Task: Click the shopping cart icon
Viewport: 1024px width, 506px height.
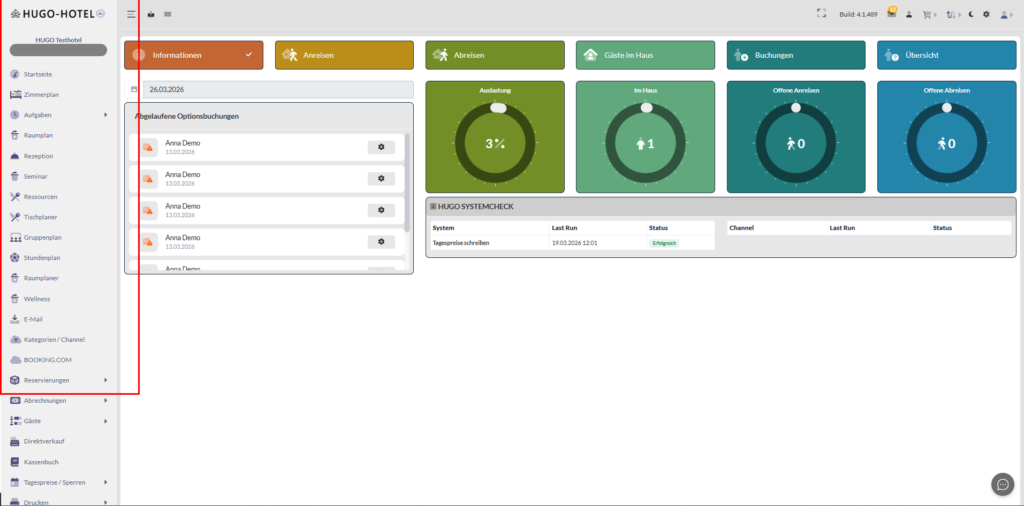Action: point(926,14)
